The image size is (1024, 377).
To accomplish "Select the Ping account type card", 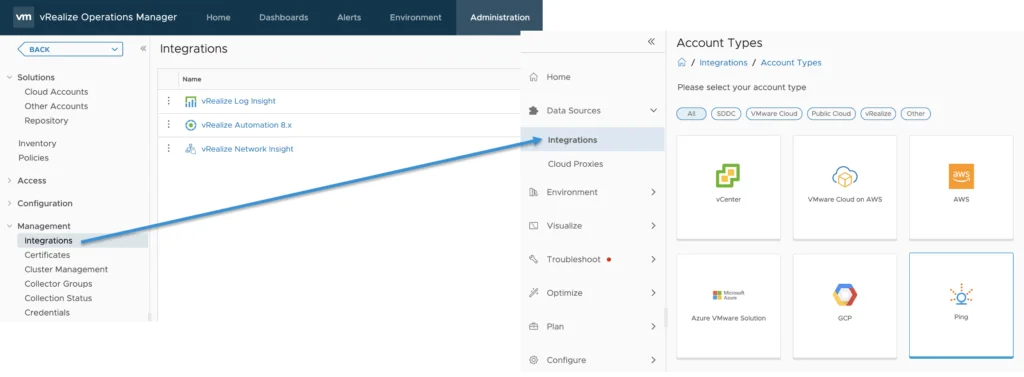I will (x=961, y=305).
